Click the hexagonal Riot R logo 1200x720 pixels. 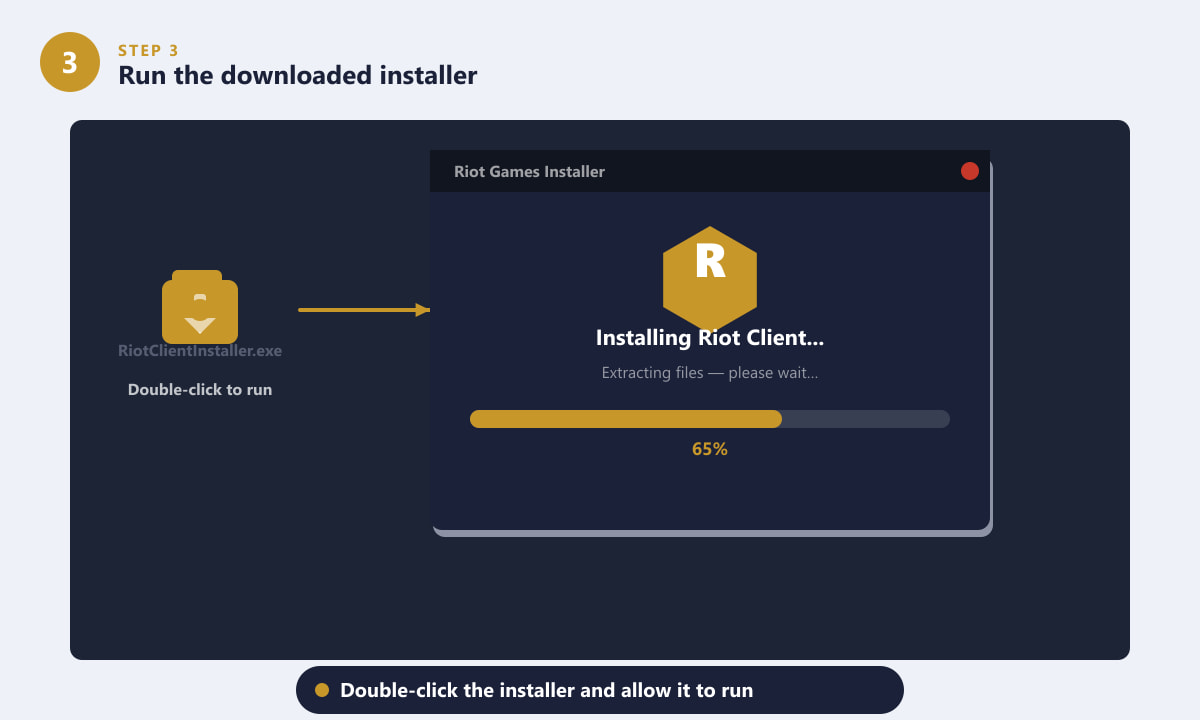710,278
